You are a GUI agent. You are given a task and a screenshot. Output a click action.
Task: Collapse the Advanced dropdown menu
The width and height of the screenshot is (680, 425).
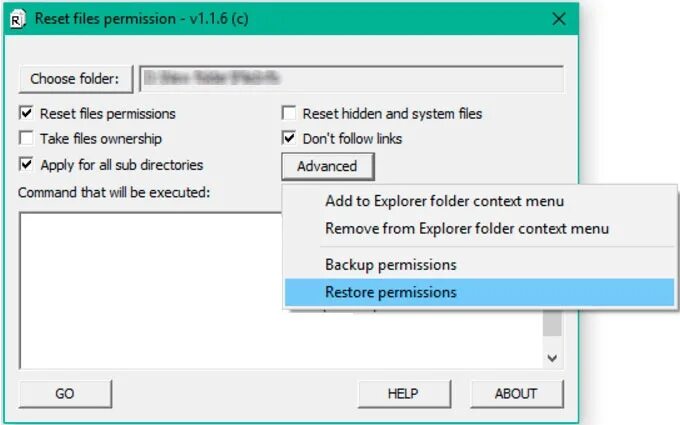pos(327,166)
